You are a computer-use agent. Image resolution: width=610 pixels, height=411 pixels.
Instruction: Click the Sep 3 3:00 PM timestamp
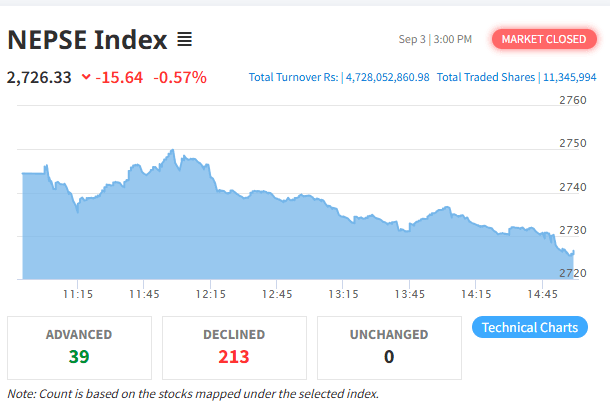point(435,39)
